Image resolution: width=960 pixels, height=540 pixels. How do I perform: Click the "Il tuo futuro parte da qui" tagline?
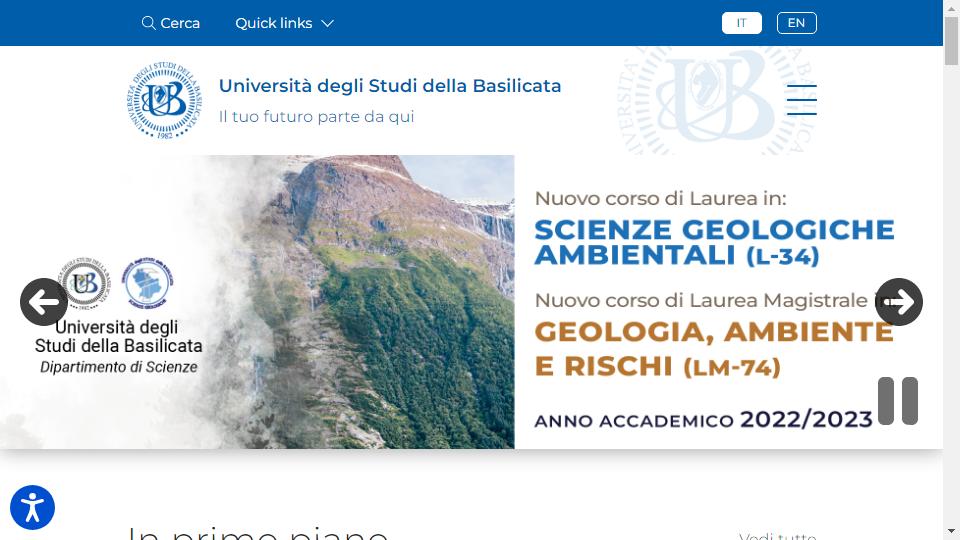(x=317, y=116)
